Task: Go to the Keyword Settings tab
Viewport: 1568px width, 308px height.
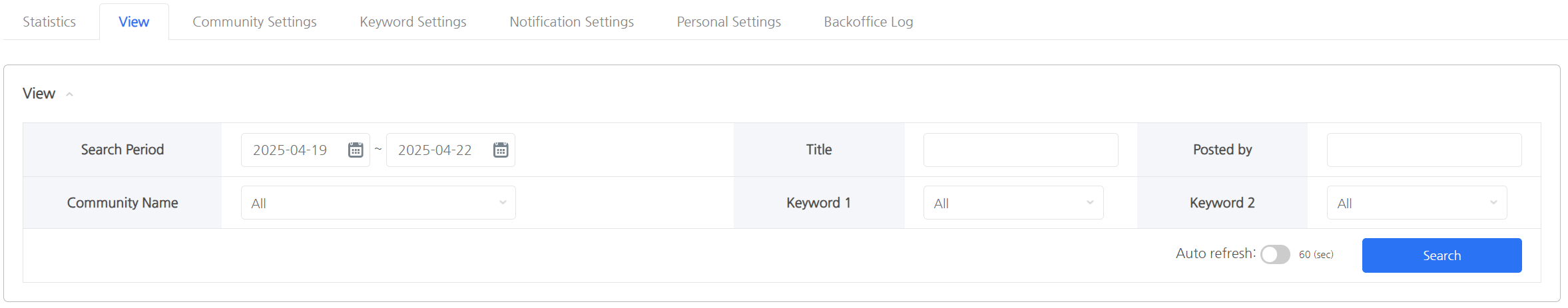Action: point(413,22)
